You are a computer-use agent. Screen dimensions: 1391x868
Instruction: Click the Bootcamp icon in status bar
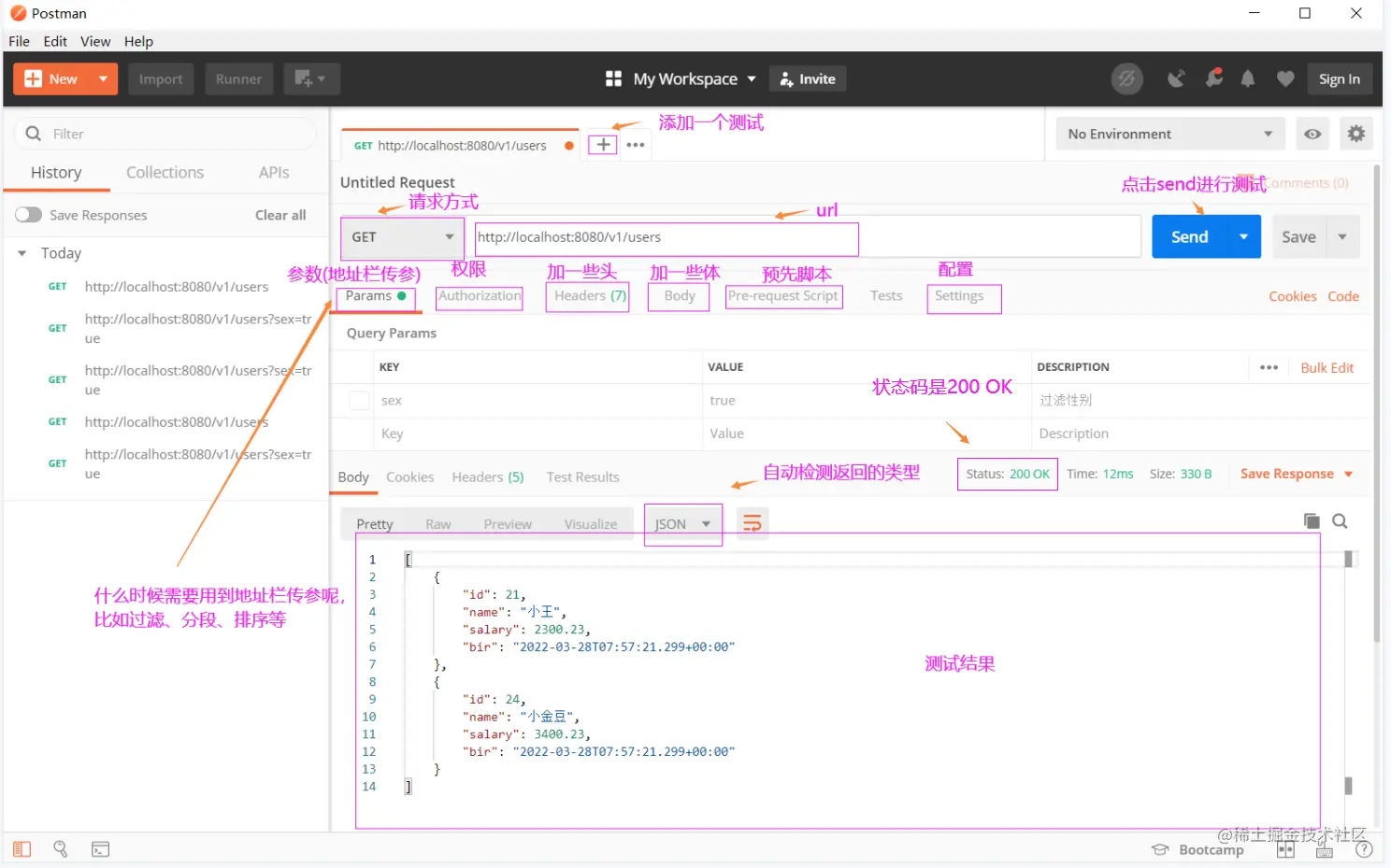click(1160, 849)
